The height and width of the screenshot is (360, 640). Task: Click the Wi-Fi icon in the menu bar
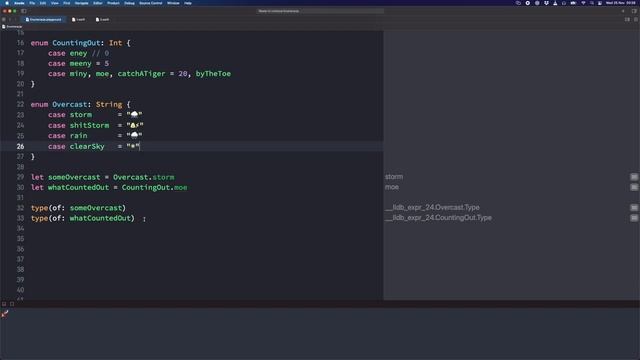point(583,3)
